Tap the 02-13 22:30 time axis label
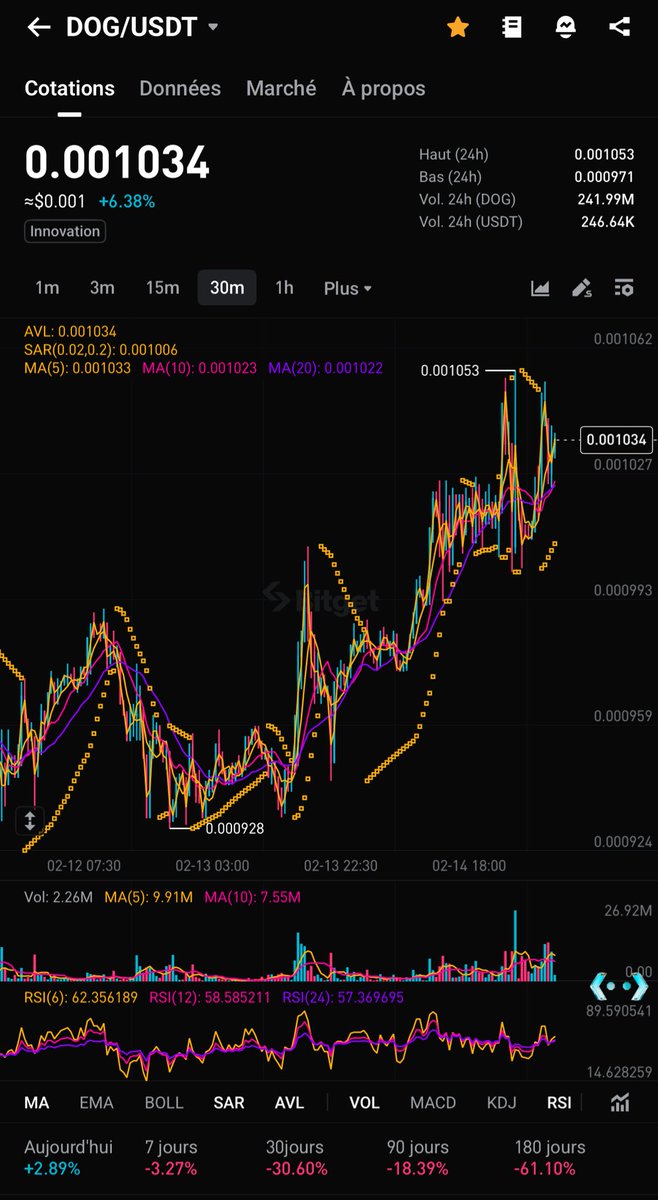 click(x=341, y=865)
